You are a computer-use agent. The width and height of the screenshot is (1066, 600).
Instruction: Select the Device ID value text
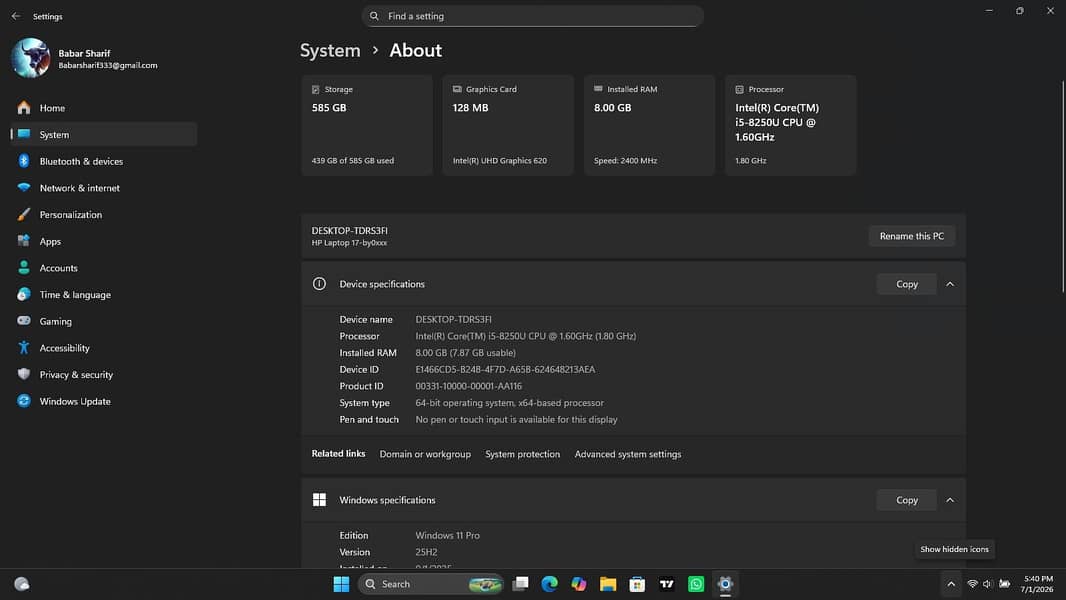[505, 370]
